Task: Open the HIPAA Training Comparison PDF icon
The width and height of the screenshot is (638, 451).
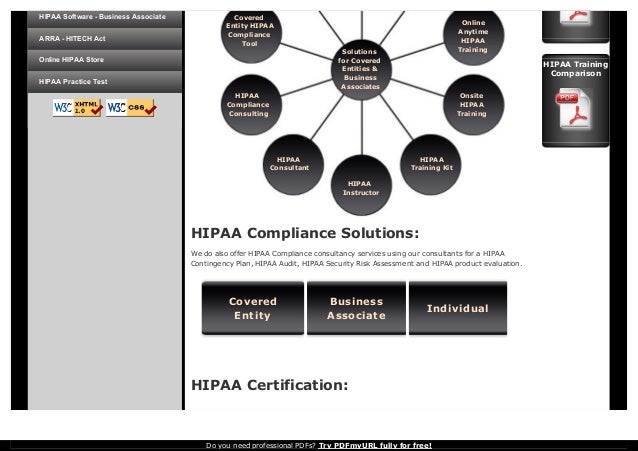Action: coord(572,108)
